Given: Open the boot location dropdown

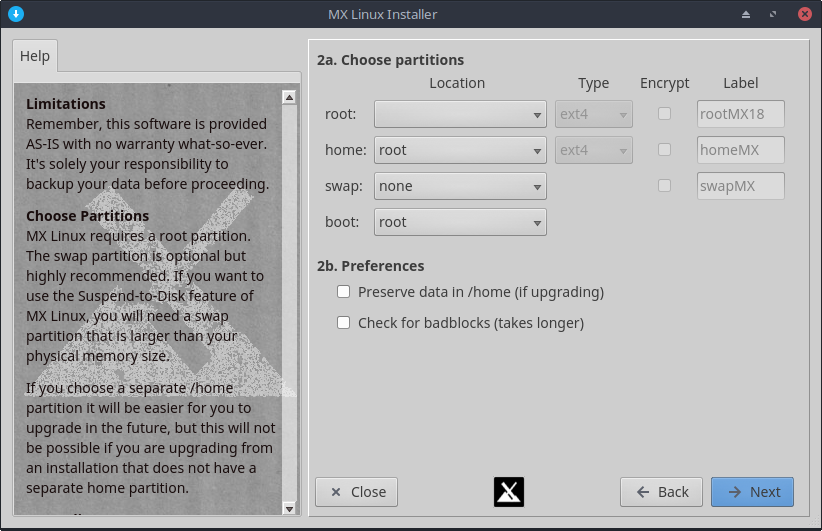Looking at the screenshot, I should [460, 222].
